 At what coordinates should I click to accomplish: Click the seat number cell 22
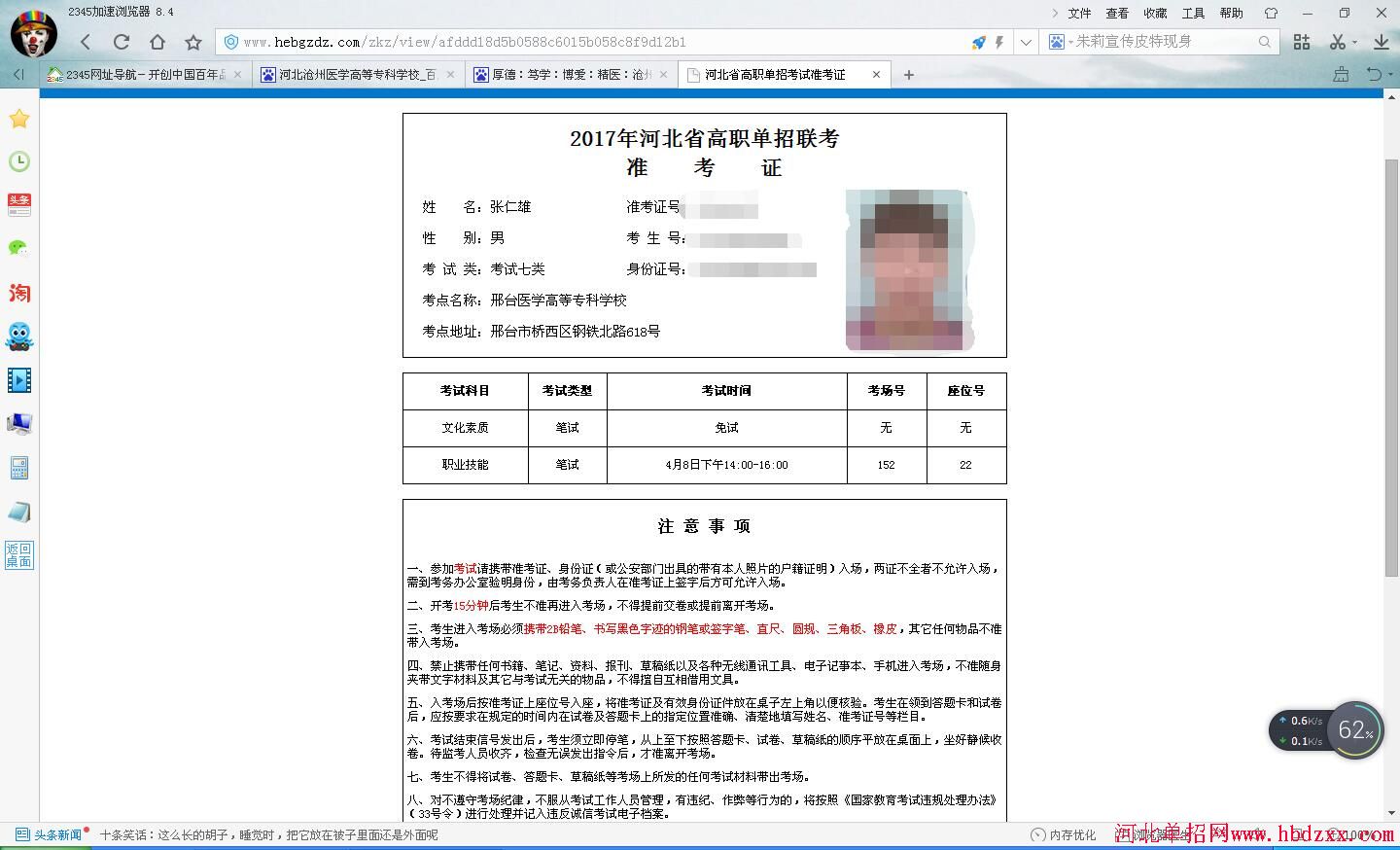coord(965,465)
